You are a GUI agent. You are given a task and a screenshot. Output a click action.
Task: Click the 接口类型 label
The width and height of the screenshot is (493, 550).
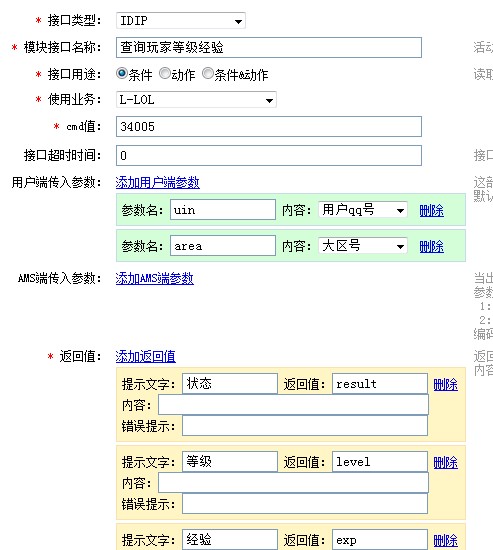click(x=74, y=21)
